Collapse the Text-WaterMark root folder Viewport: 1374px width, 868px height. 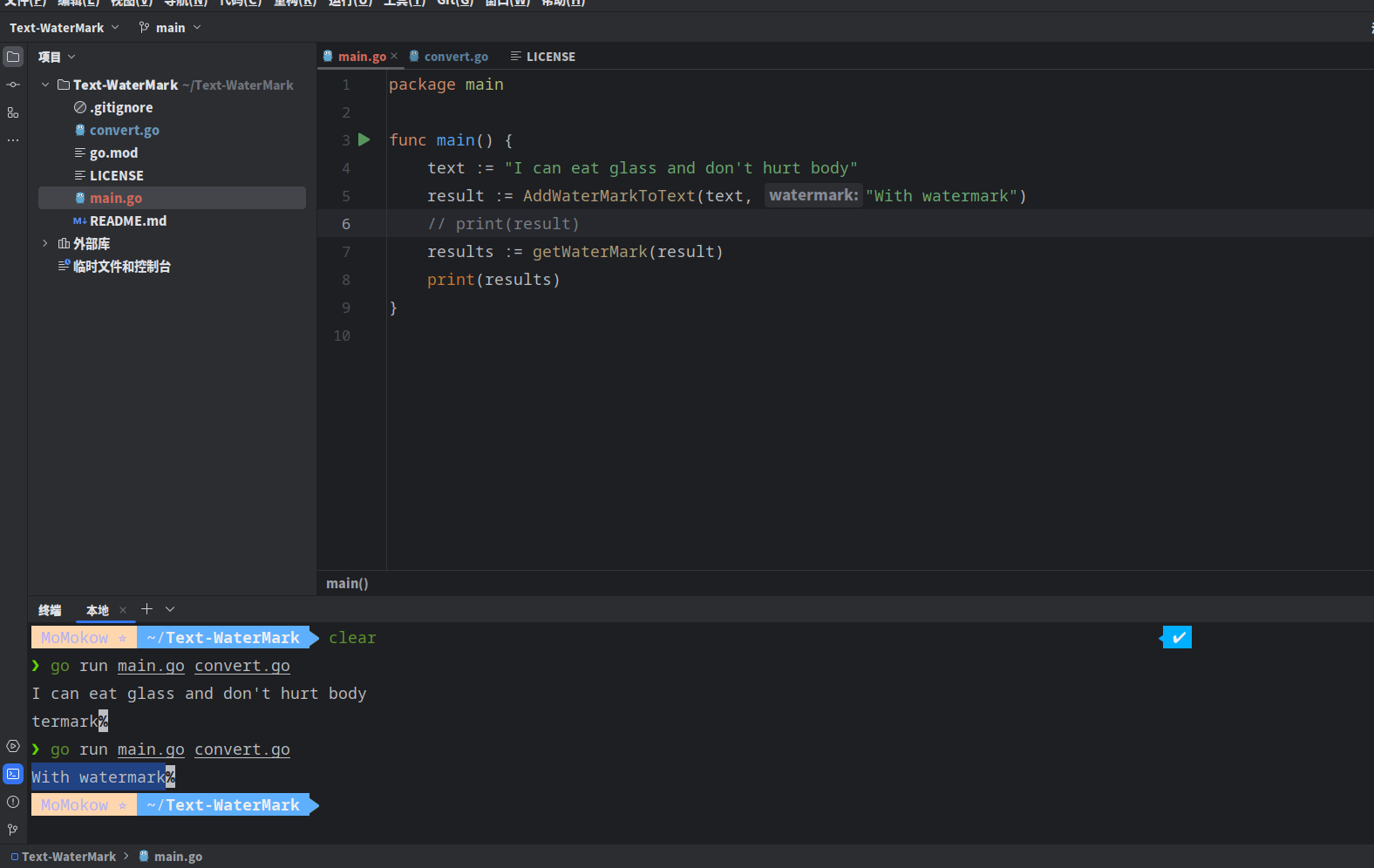(45, 85)
